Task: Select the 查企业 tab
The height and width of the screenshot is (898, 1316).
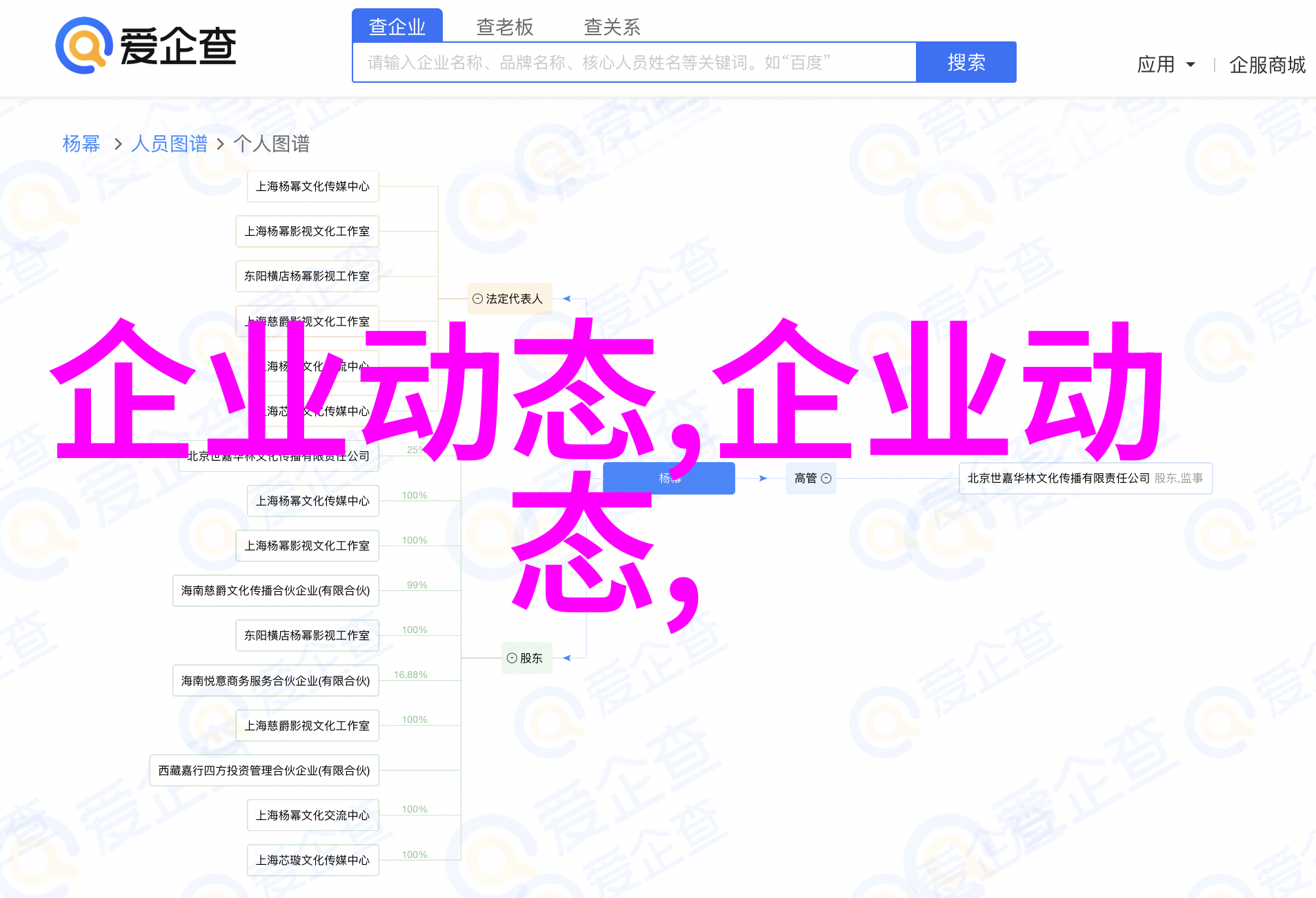Action: point(397,26)
